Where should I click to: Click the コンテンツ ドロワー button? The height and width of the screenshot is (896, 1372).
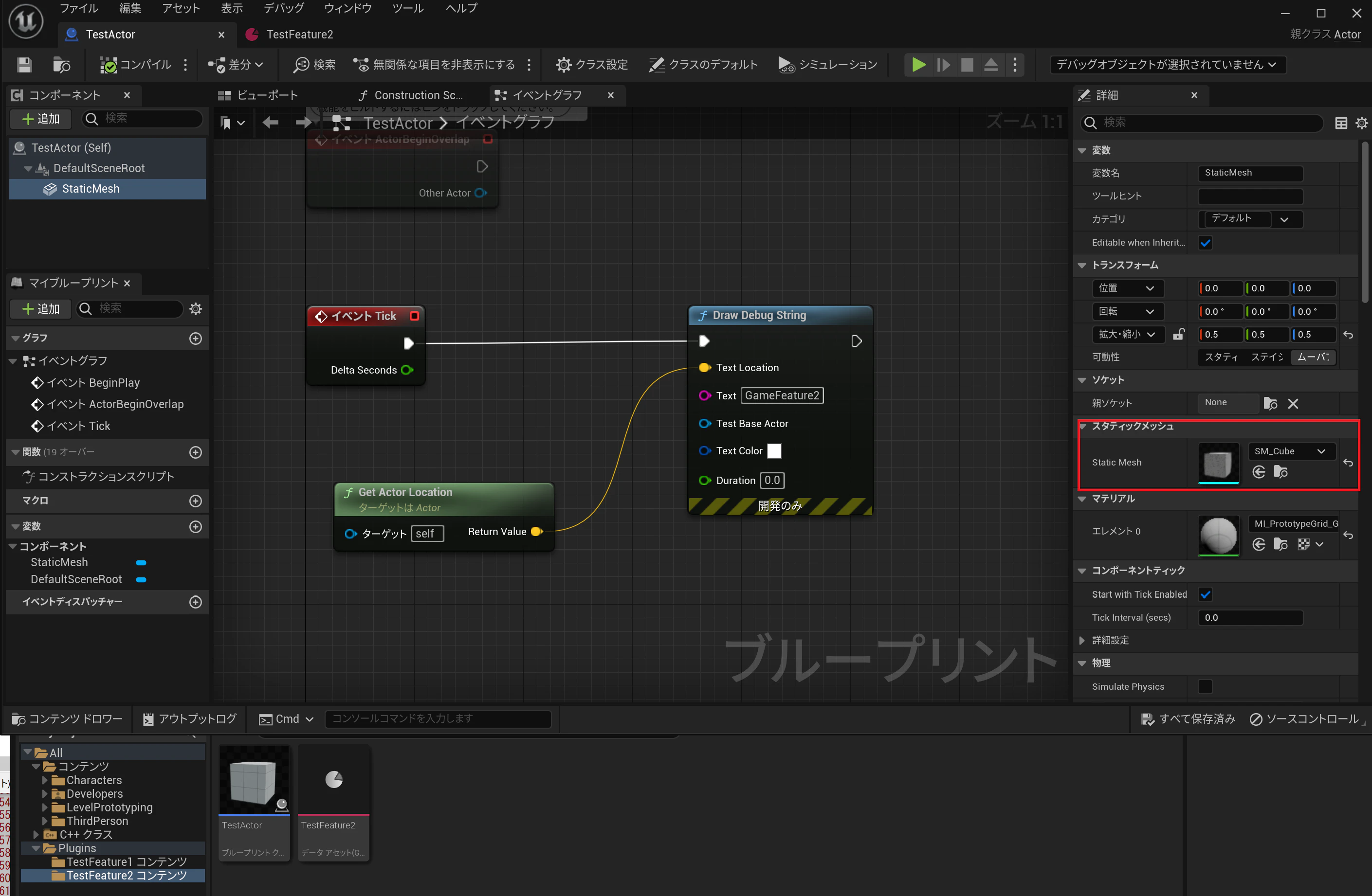(x=68, y=719)
